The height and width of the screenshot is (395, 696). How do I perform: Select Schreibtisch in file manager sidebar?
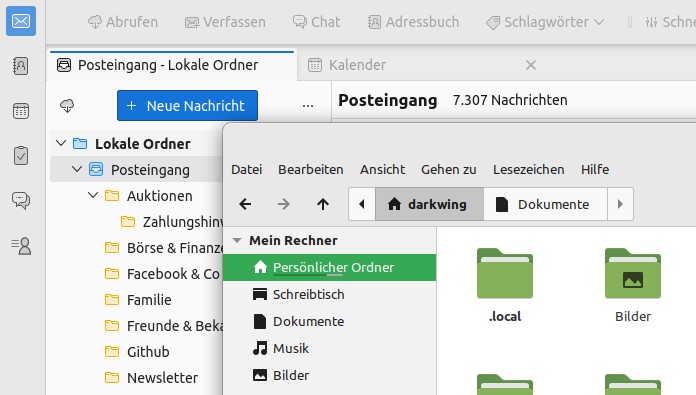pyautogui.click(x=329, y=294)
